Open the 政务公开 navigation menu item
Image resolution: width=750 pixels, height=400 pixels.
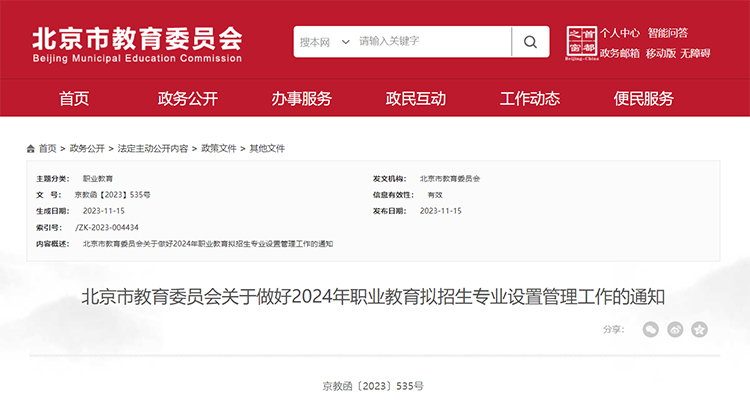(x=188, y=99)
